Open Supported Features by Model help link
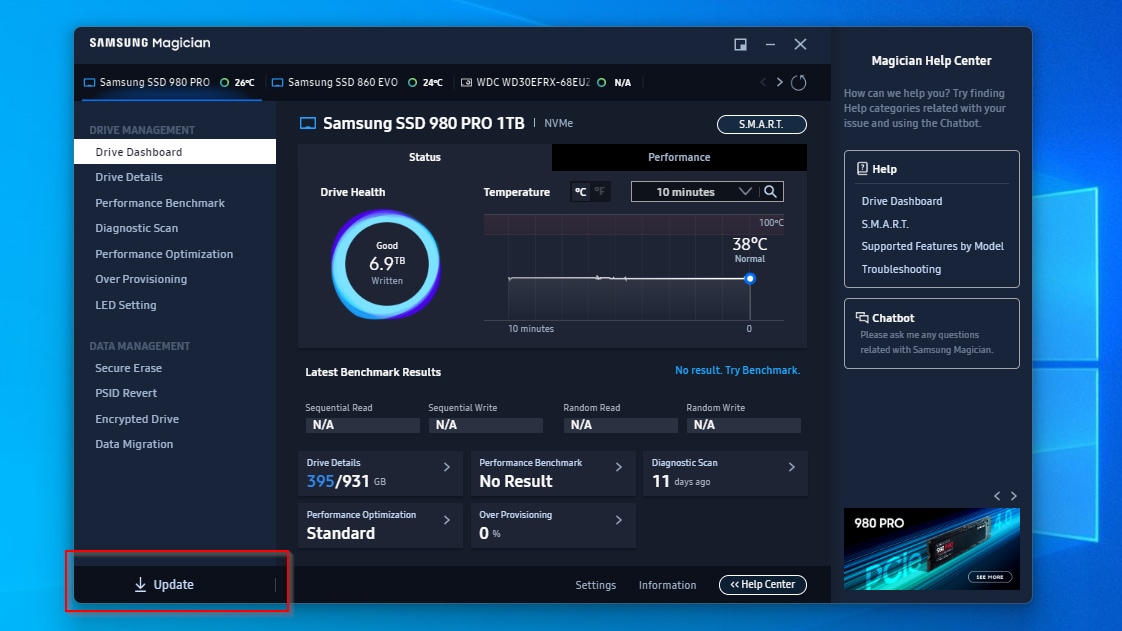Image resolution: width=1122 pixels, height=631 pixels. (x=932, y=246)
